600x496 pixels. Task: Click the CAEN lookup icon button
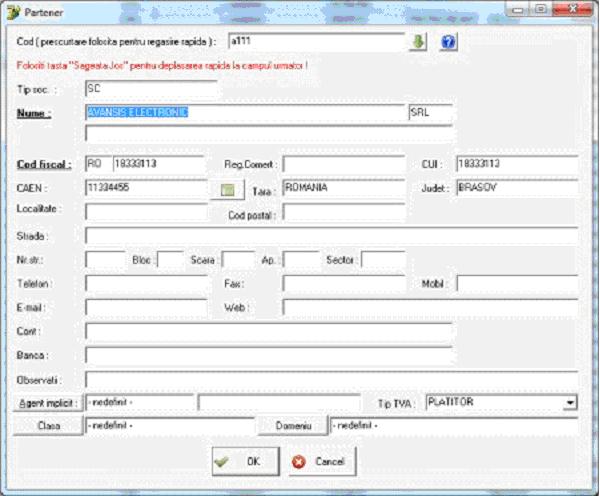click(x=229, y=187)
